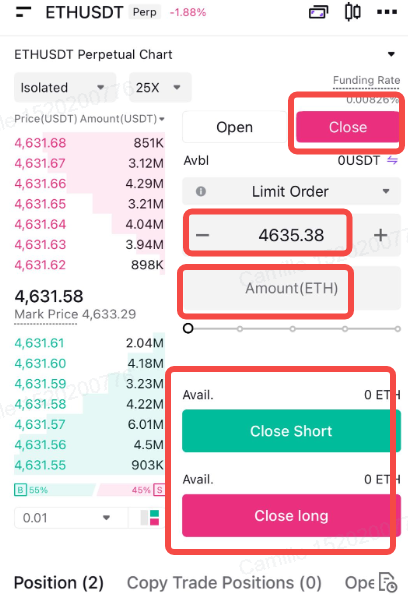Open the order history document icon
The image size is (408, 599).
388,583
